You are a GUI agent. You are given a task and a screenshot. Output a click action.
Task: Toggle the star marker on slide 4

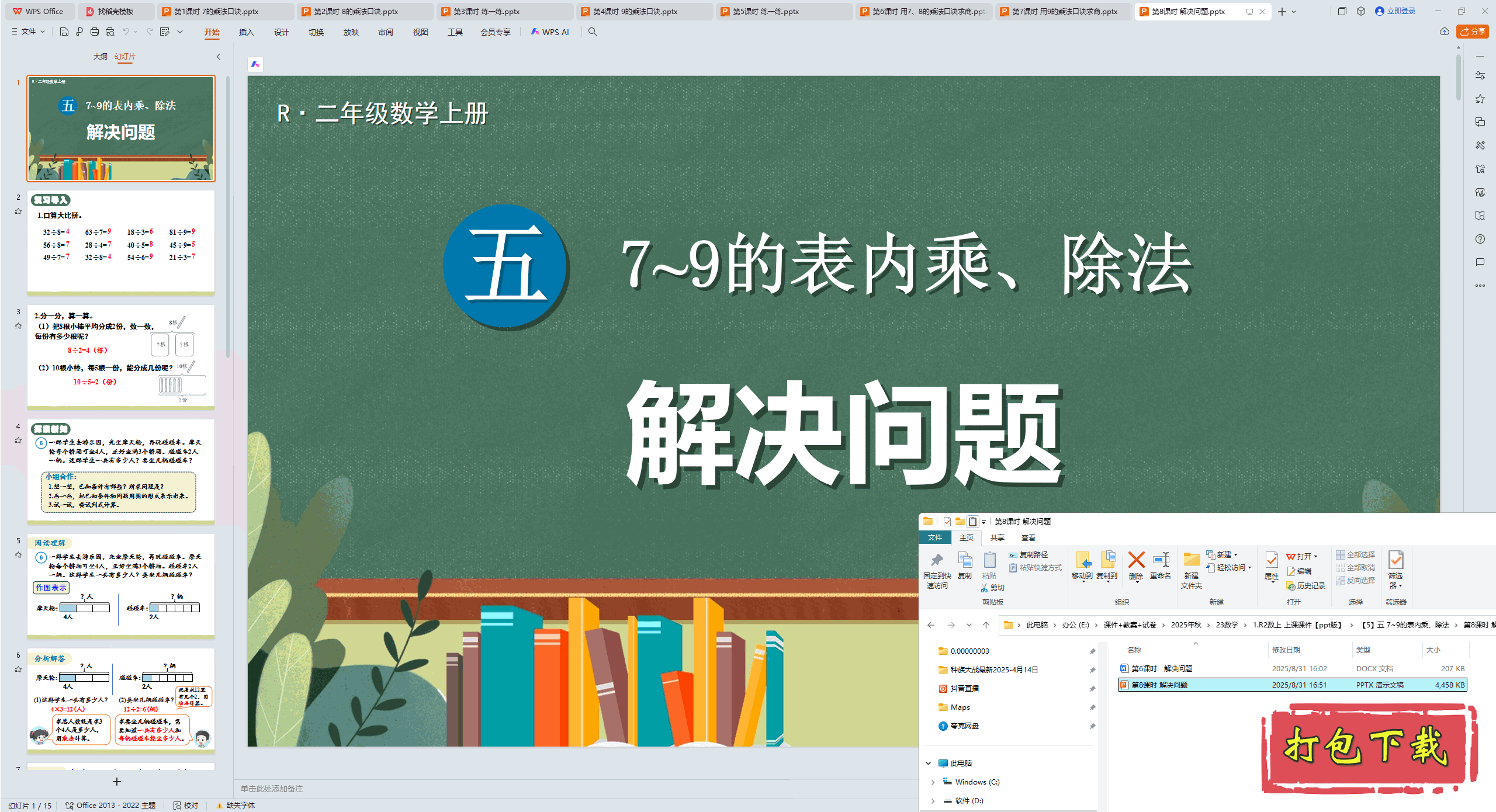coord(18,440)
